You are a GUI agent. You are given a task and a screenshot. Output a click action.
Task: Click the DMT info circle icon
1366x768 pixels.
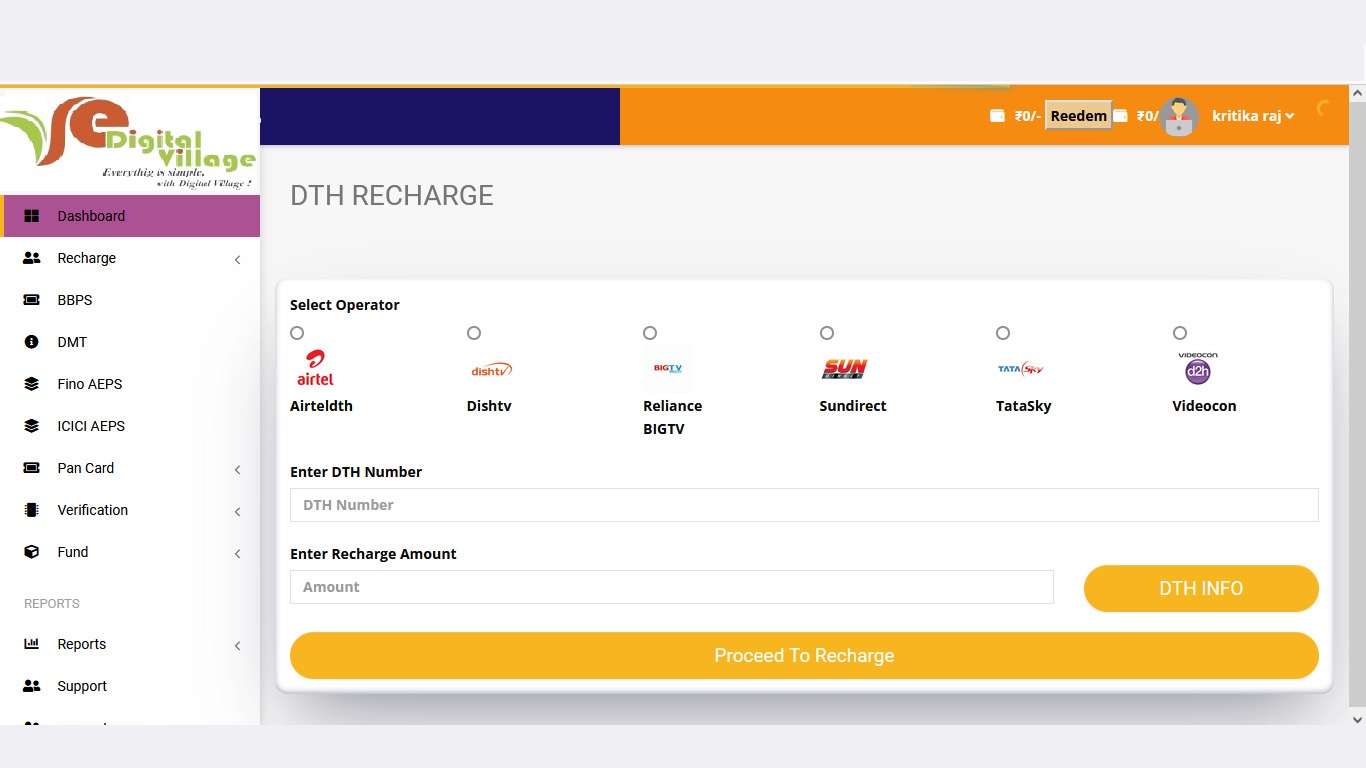click(31, 342)
